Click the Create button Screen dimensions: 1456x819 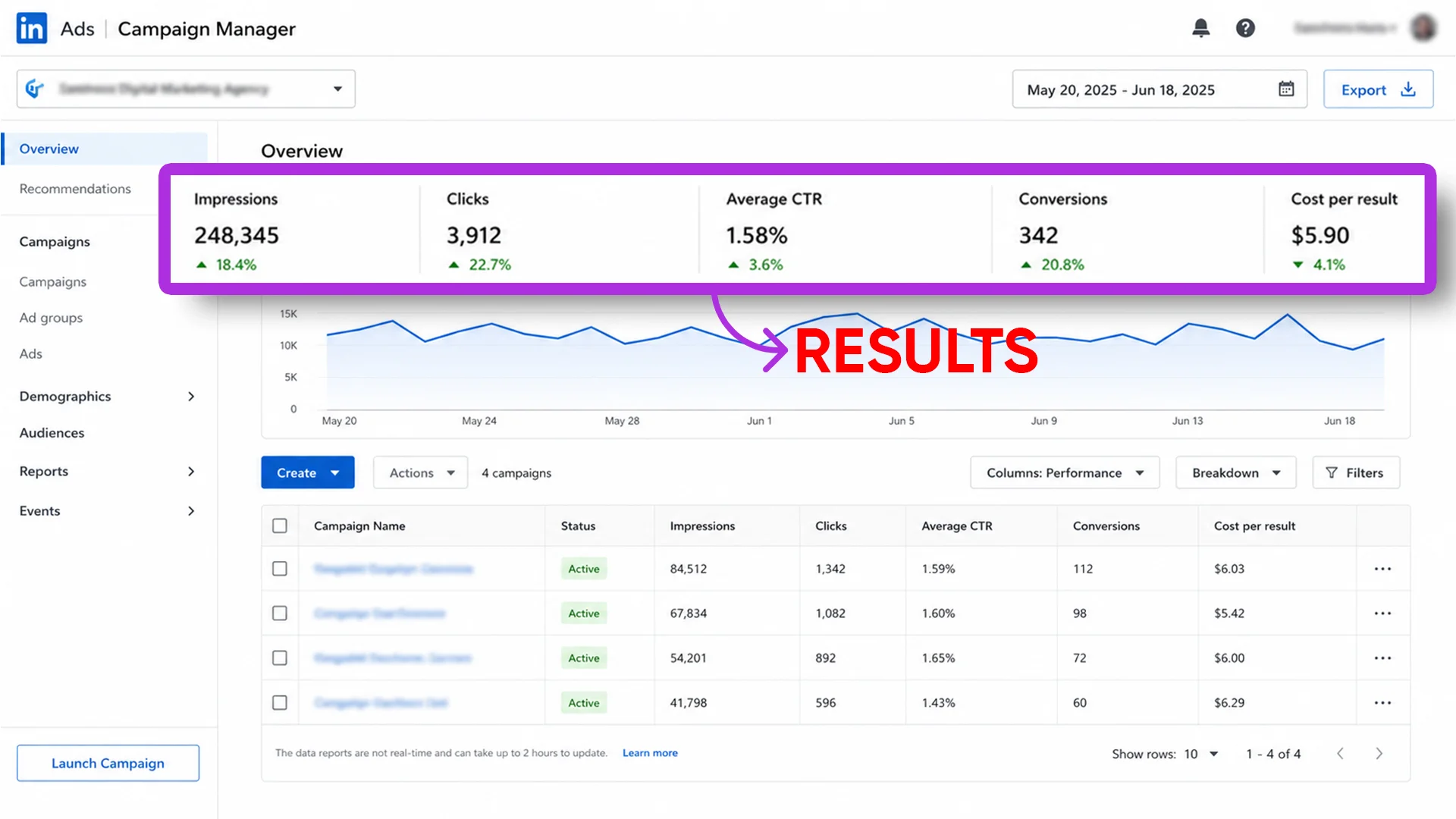pyautogui.click(x=308, y=472)
